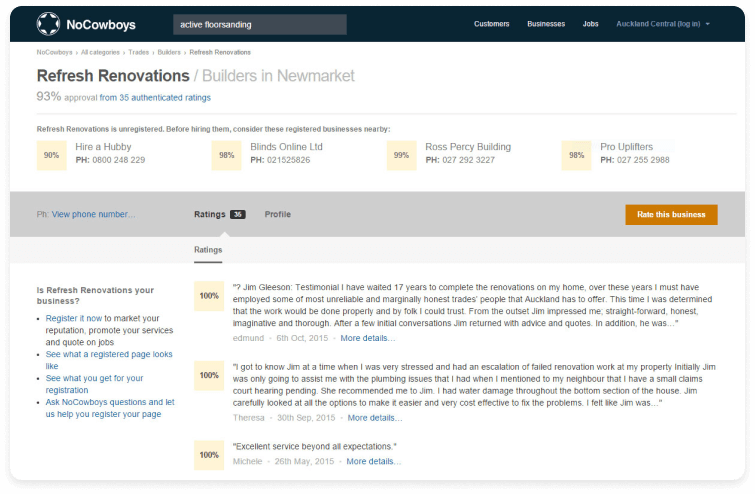Click the 98% badge for Pro Uplifters

click(x=576, y=155)
